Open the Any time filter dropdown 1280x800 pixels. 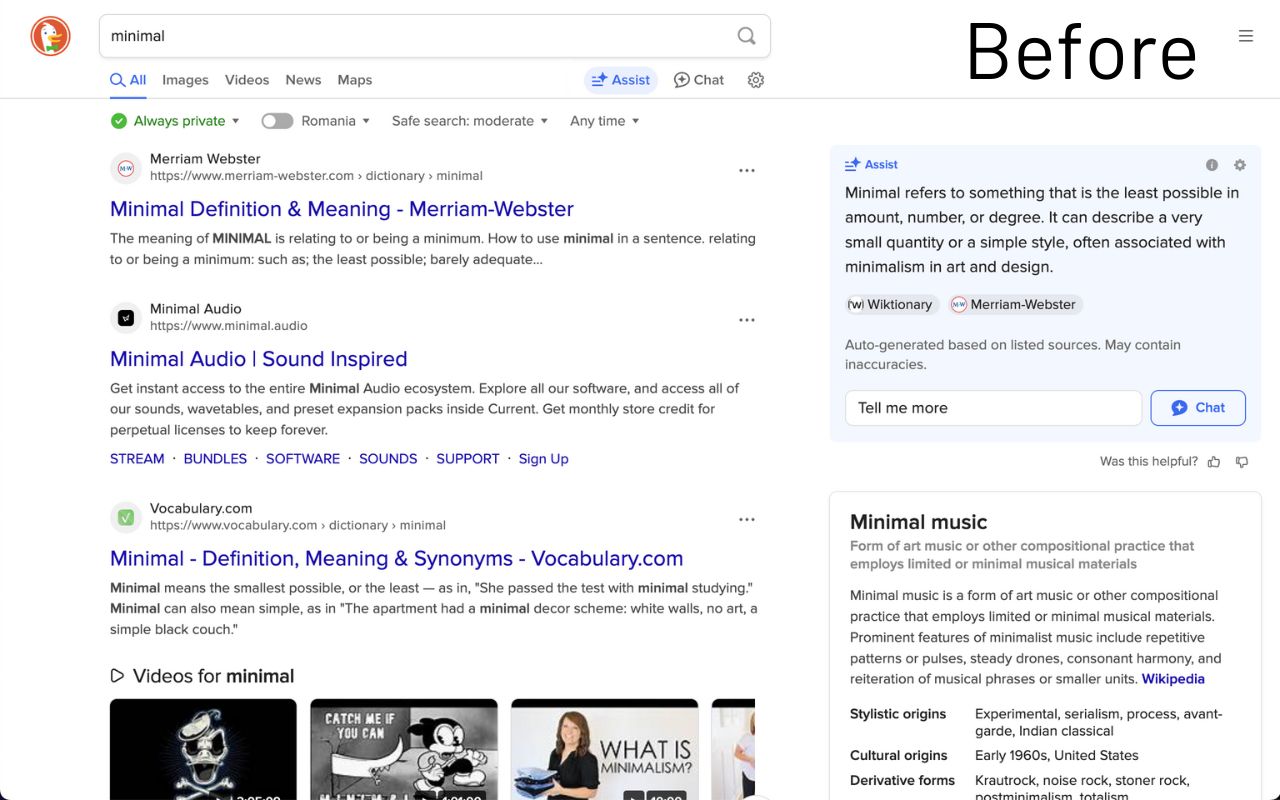(x=605, y=121)
